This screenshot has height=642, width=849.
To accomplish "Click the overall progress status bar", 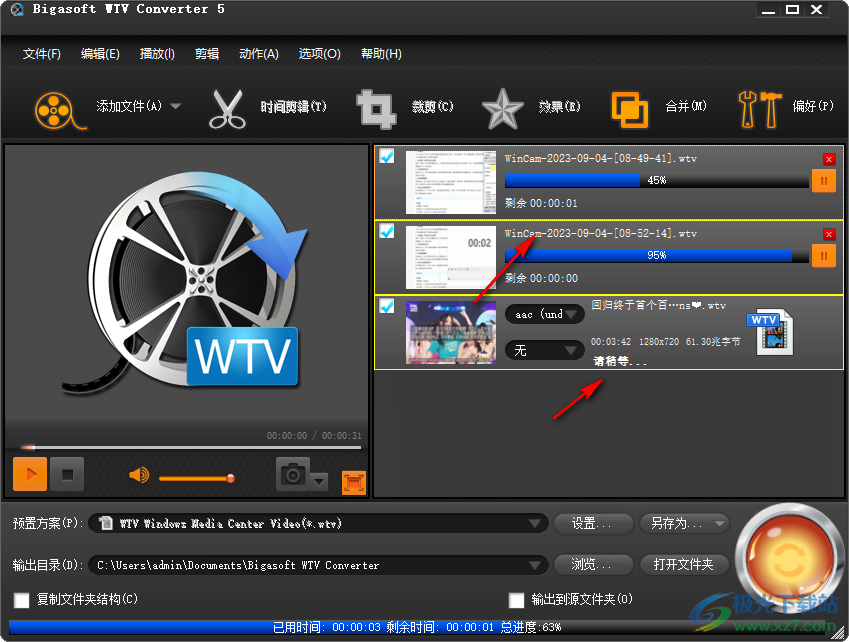I will pyautogui.click(x=417, y=627).
